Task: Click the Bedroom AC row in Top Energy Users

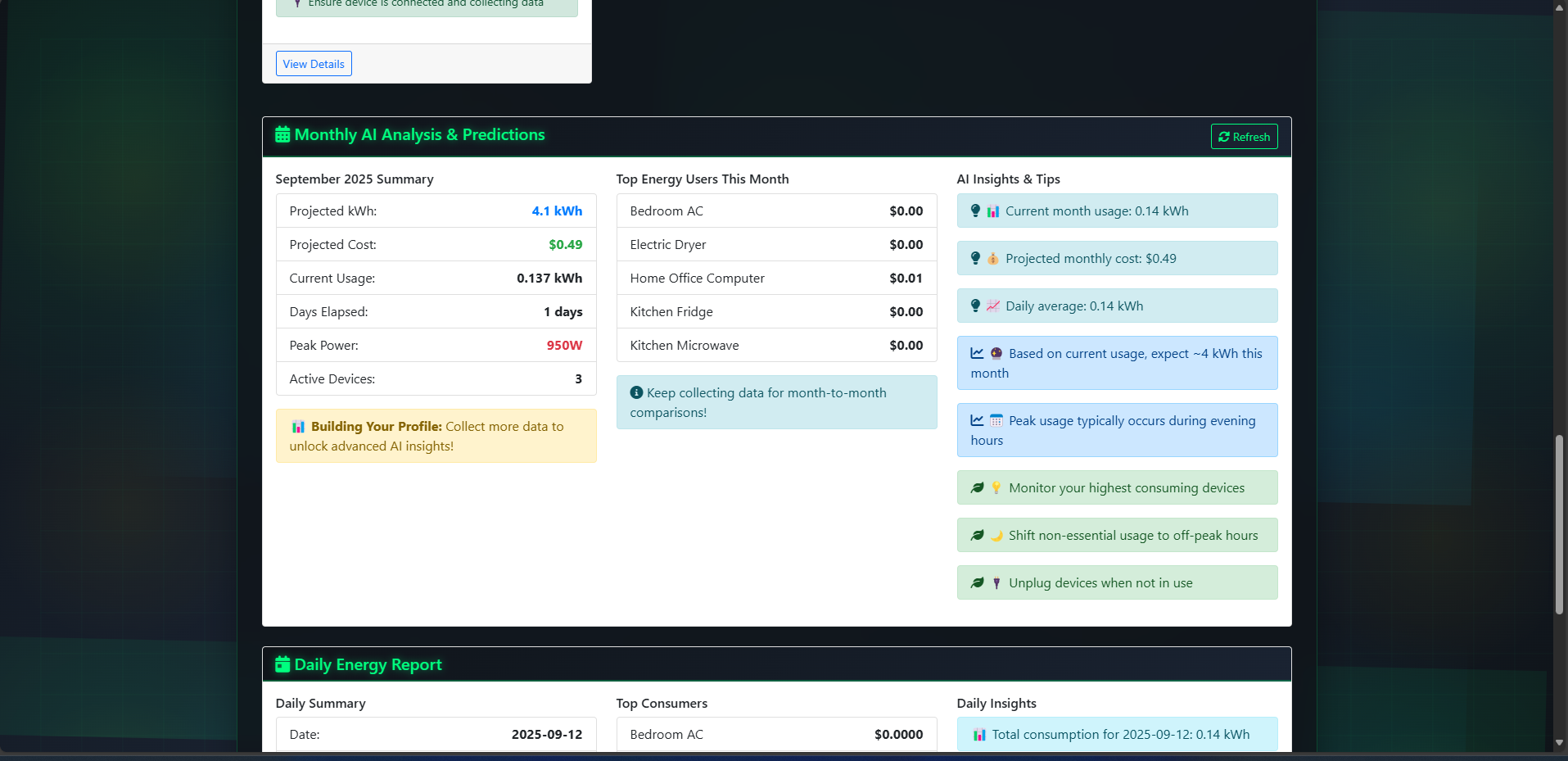Action: (776, 211)
